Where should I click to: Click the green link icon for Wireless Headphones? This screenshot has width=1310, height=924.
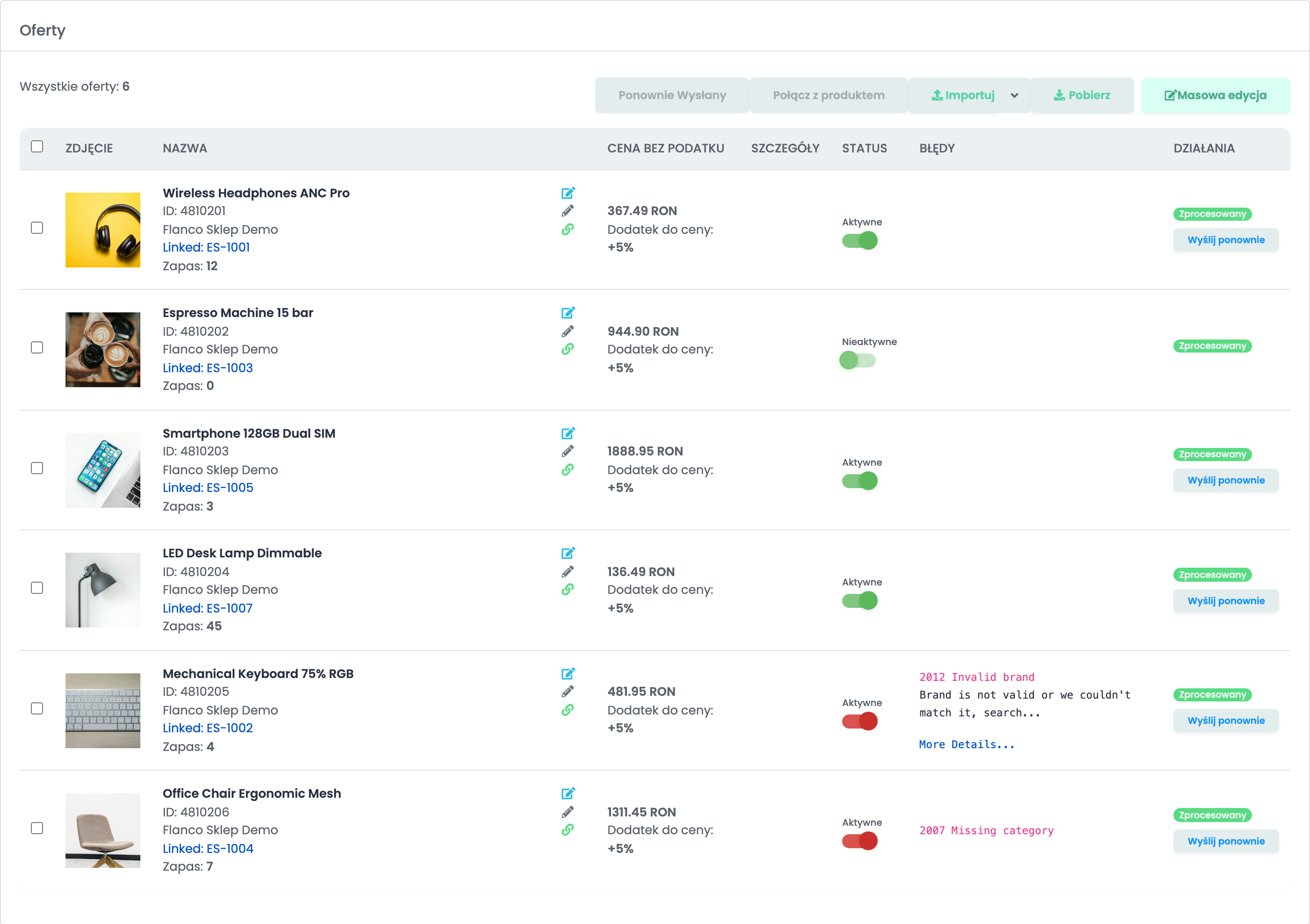click(567, 229)
